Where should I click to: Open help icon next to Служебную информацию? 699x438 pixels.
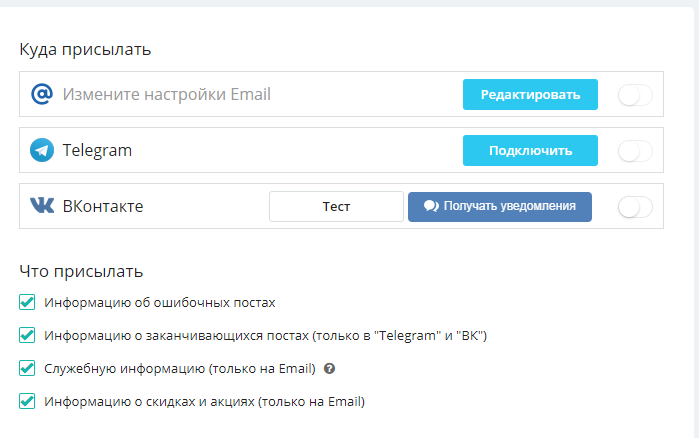tap(329, 368)
